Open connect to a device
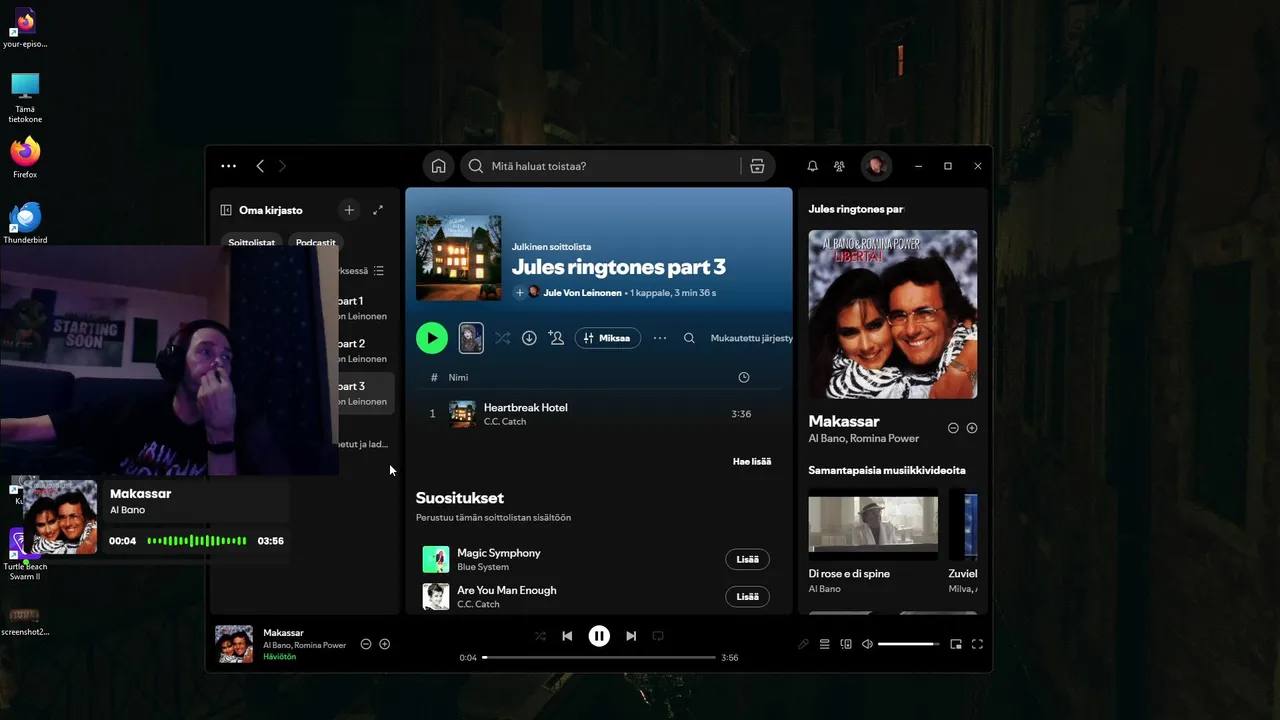The height and width of the screenshot is (720, 1280). point(846,644)
